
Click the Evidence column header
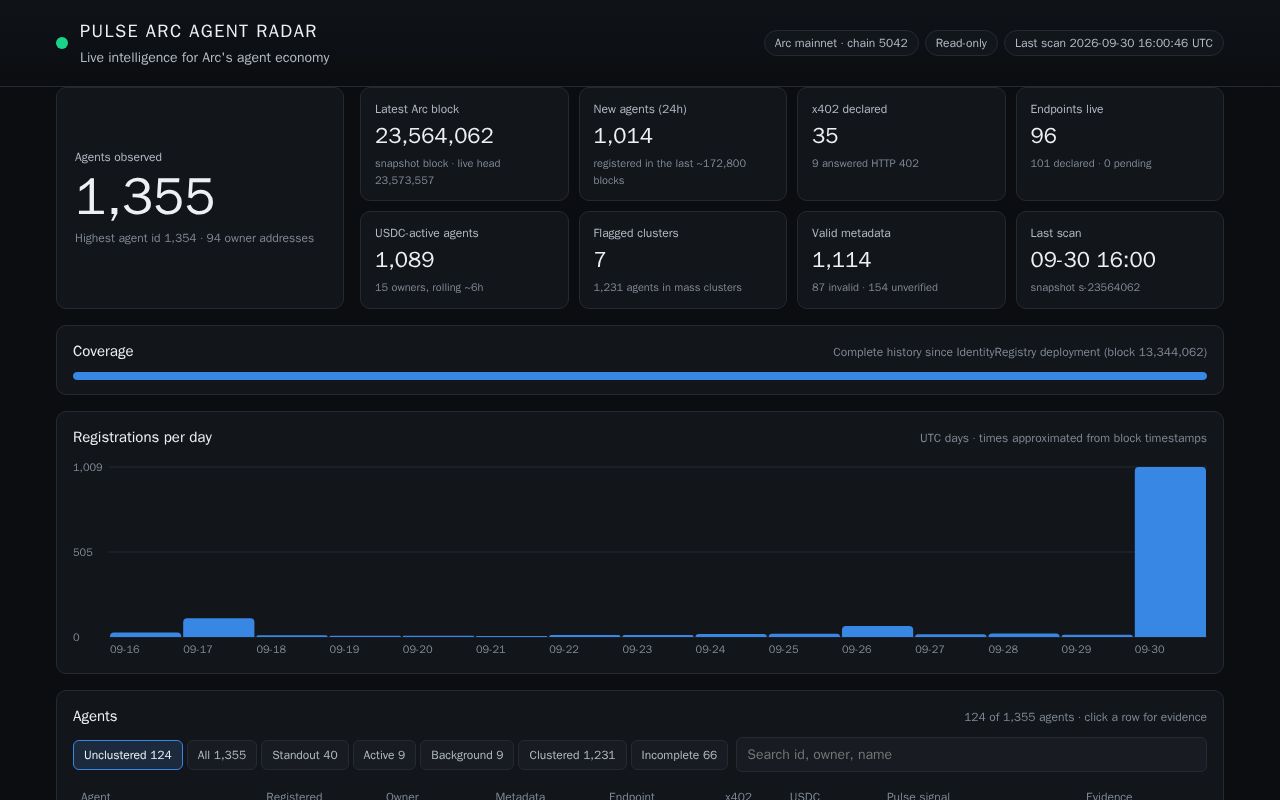[1109, 796]
